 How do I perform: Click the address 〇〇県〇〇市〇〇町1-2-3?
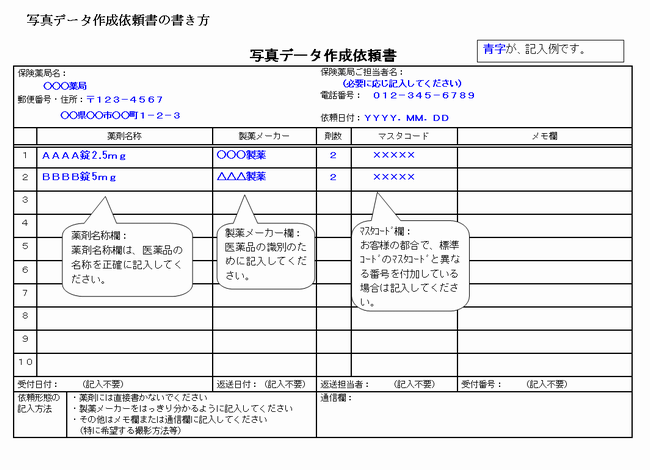coord(120,115)
